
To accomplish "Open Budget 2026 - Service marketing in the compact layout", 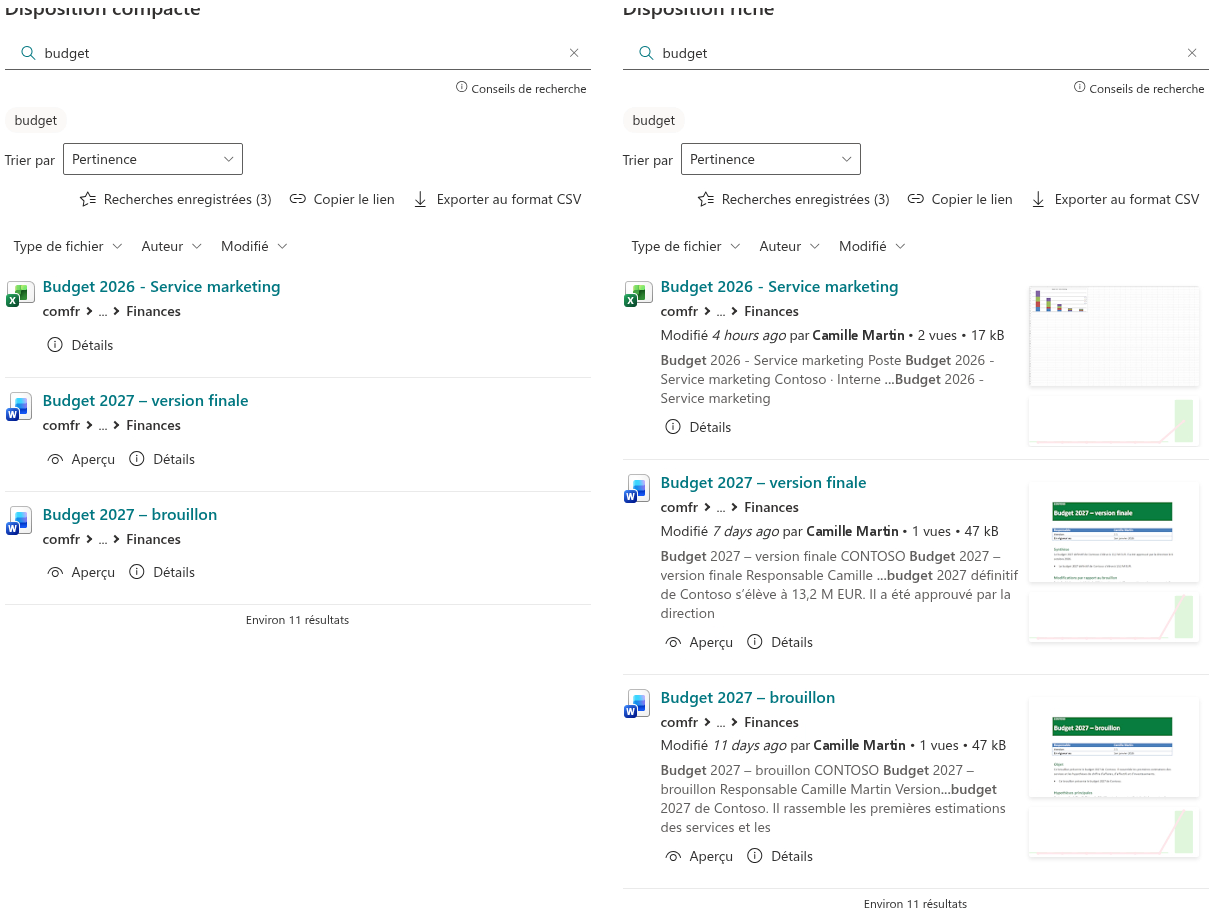I will click(x=162, y=287).
